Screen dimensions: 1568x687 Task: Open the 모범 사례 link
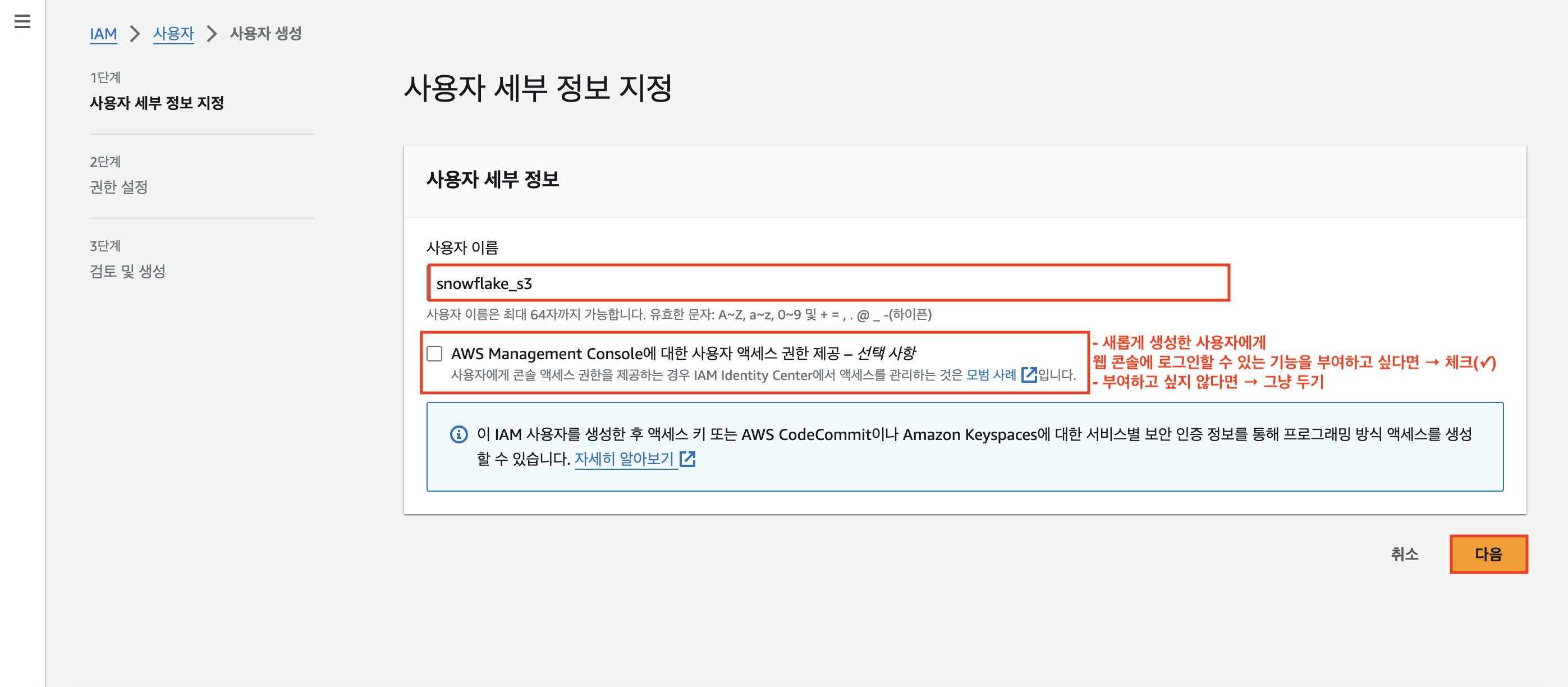pyautogui.click(x=991, y=374)
